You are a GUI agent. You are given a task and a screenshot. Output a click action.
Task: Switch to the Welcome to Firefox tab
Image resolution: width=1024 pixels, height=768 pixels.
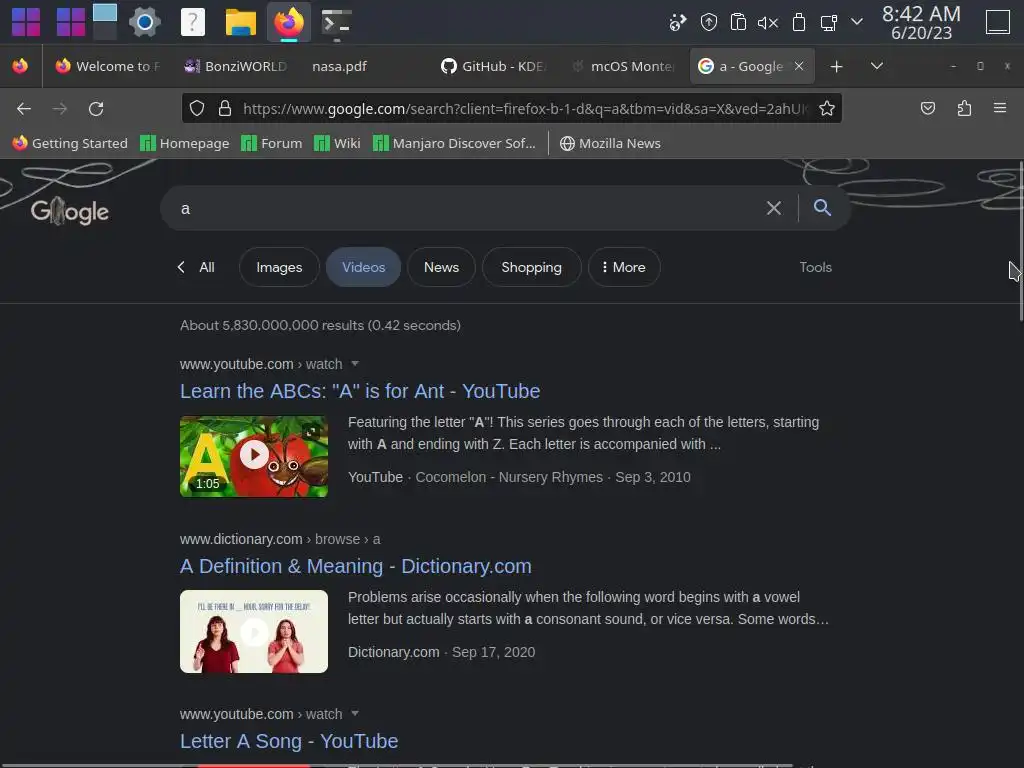(108, 66)
